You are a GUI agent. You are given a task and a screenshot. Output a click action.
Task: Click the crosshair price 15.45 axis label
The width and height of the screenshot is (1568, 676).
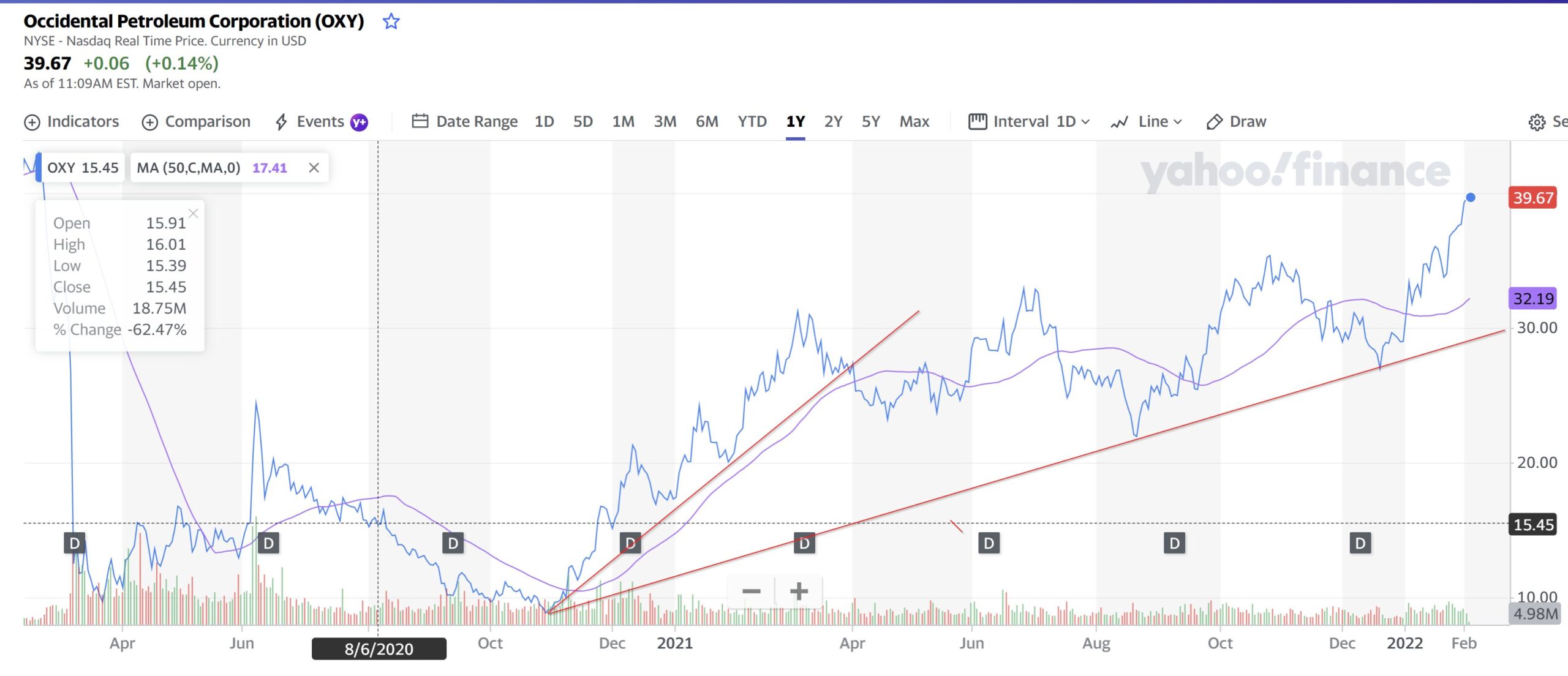pos(1532,525)
